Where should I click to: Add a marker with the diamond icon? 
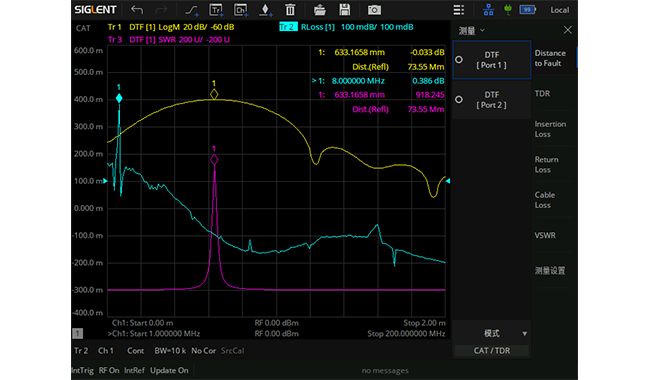tap(265, 10)
